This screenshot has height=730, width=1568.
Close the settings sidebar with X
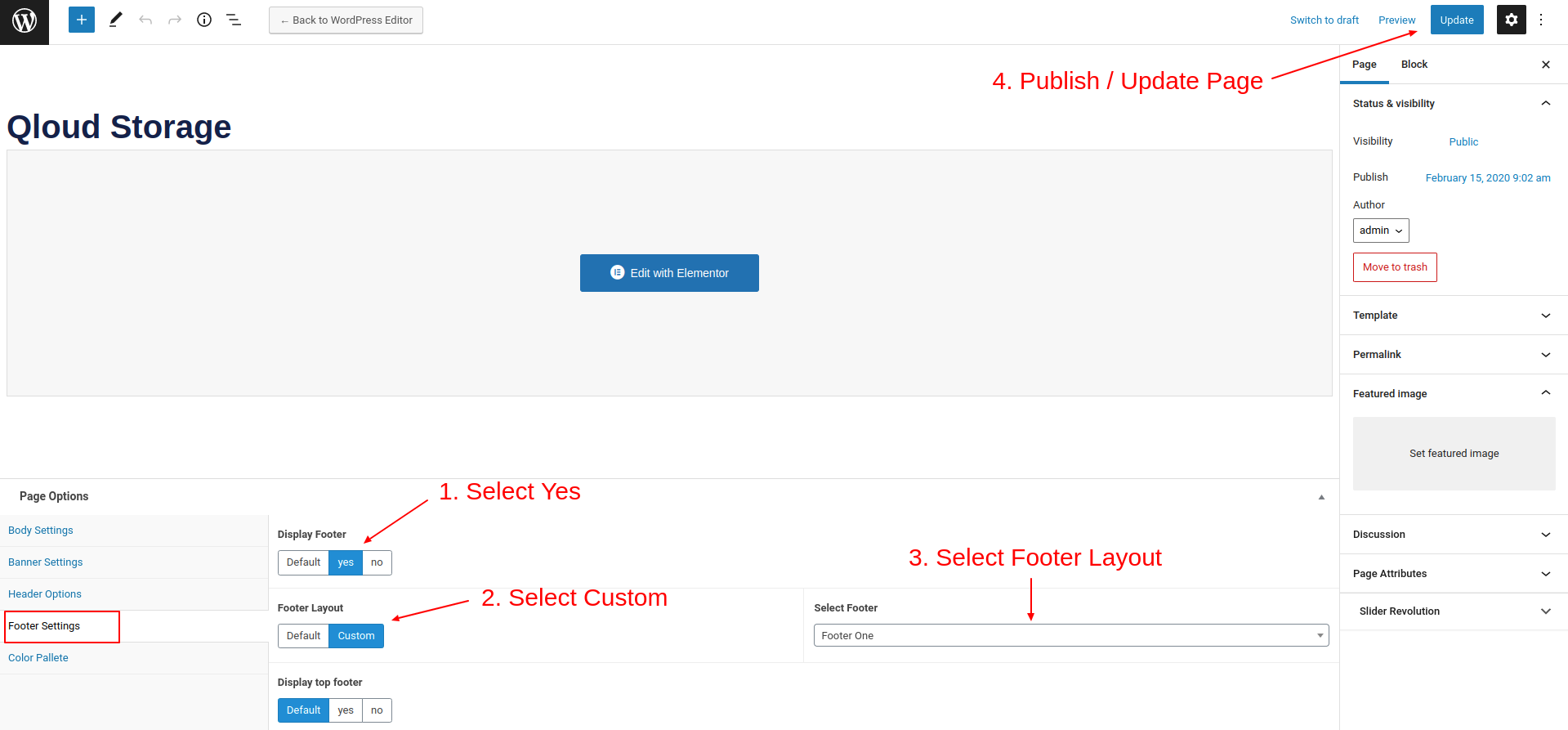click(1545, 65)
